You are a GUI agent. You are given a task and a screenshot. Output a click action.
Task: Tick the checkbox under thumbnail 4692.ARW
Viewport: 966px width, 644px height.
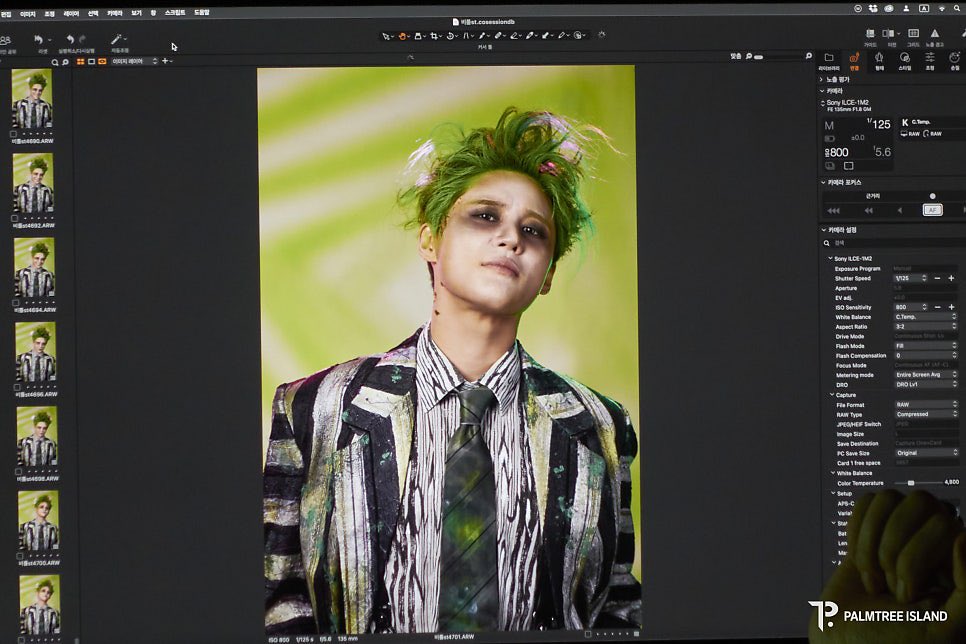15,218
